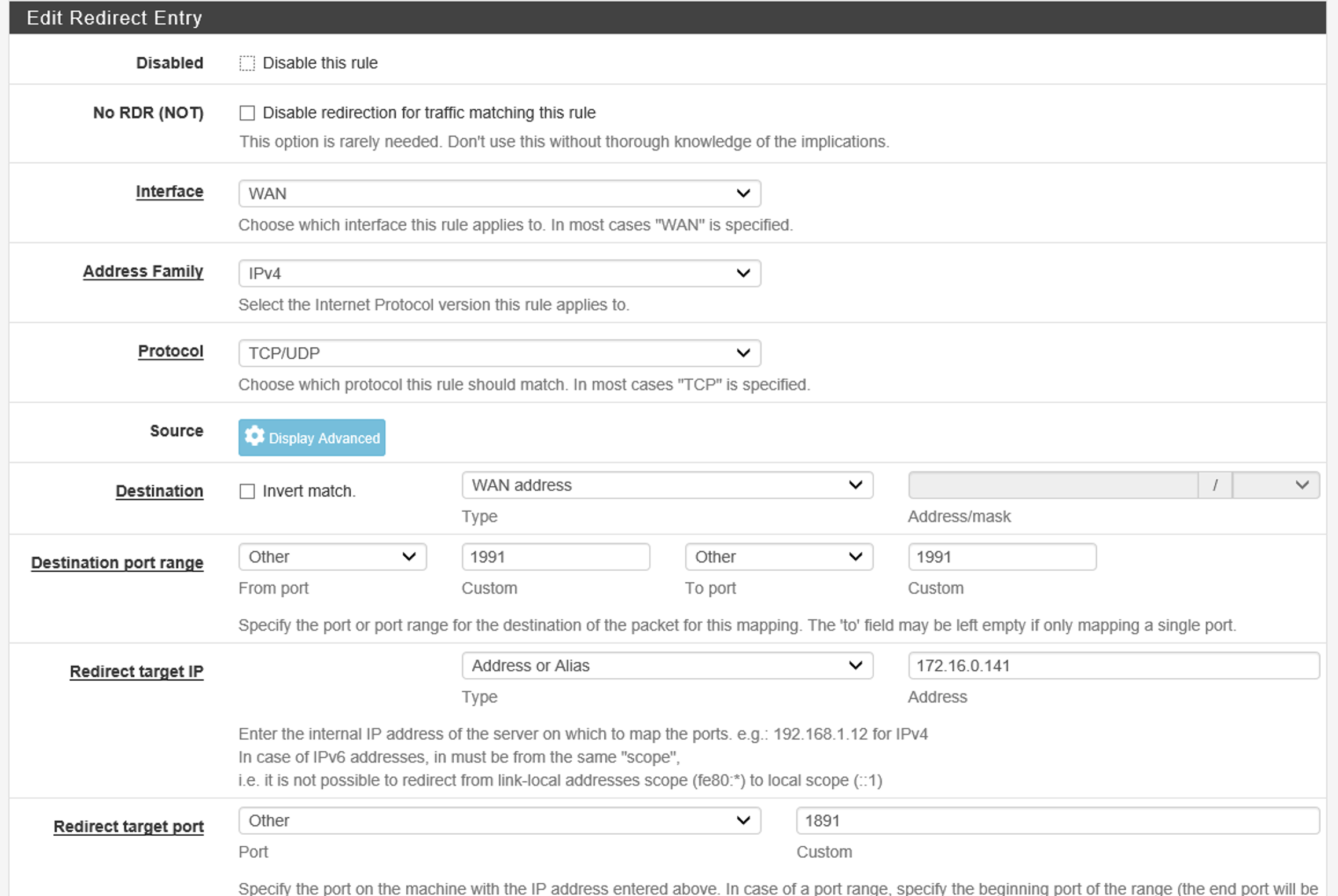Open the From port Other dropdown
The height and width of the screenshot is (896, 1338).
tap(332, 557)
